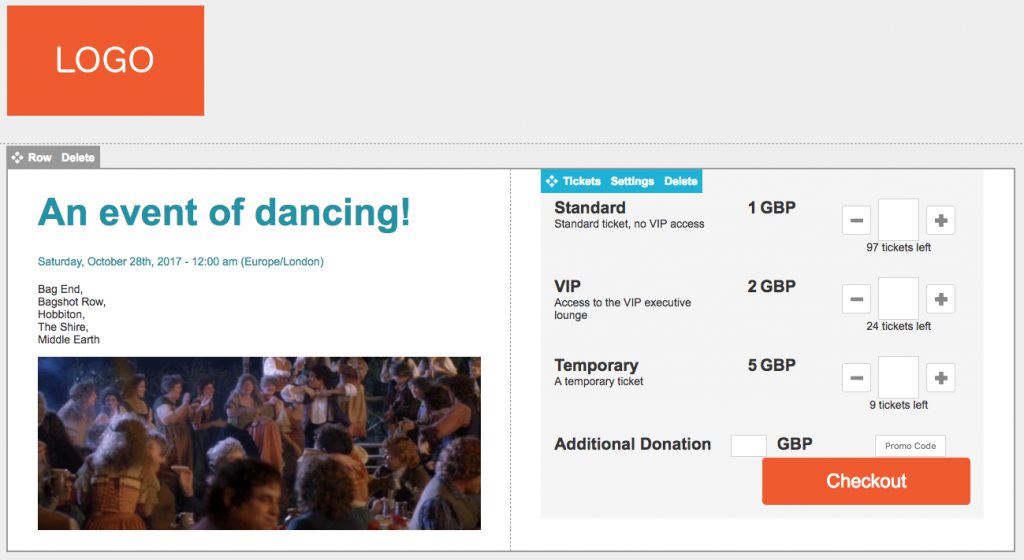Click the Temporary ticket quantity box

898,378
